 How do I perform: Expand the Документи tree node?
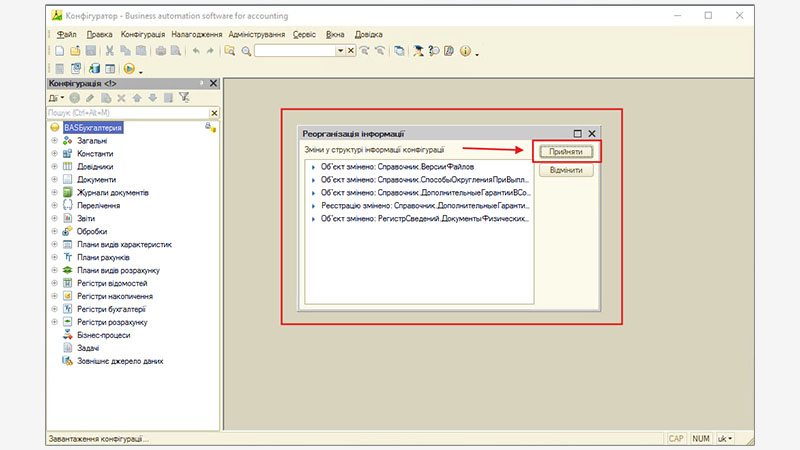54,180
